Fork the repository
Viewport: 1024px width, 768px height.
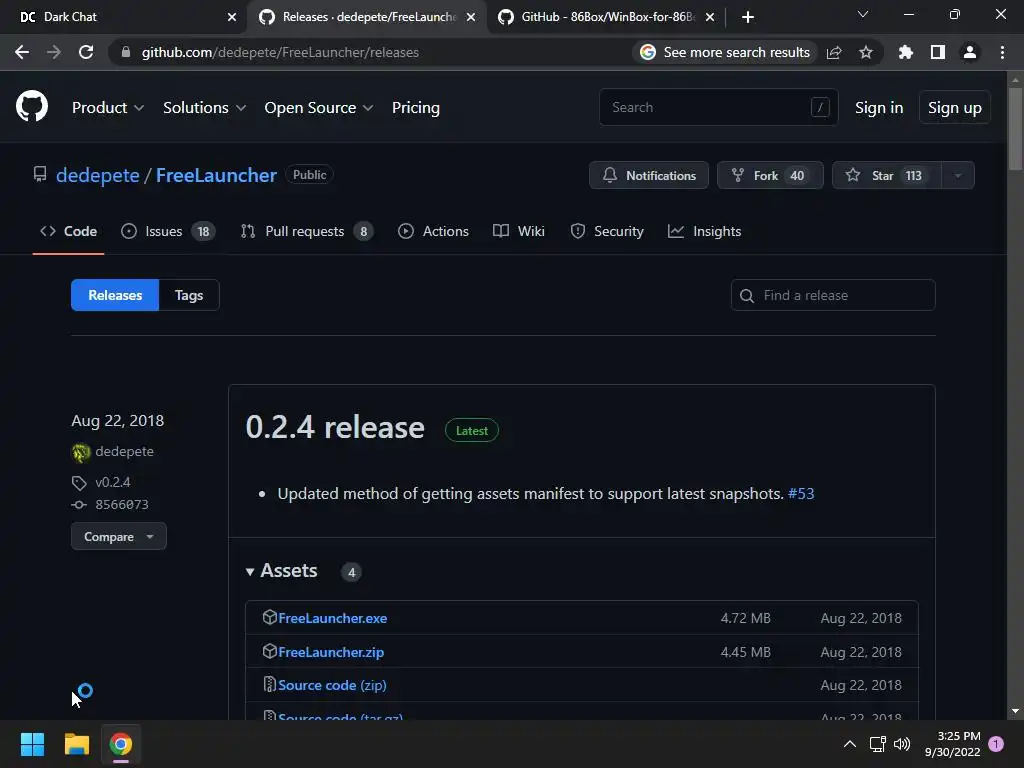(x=770, y=175)
